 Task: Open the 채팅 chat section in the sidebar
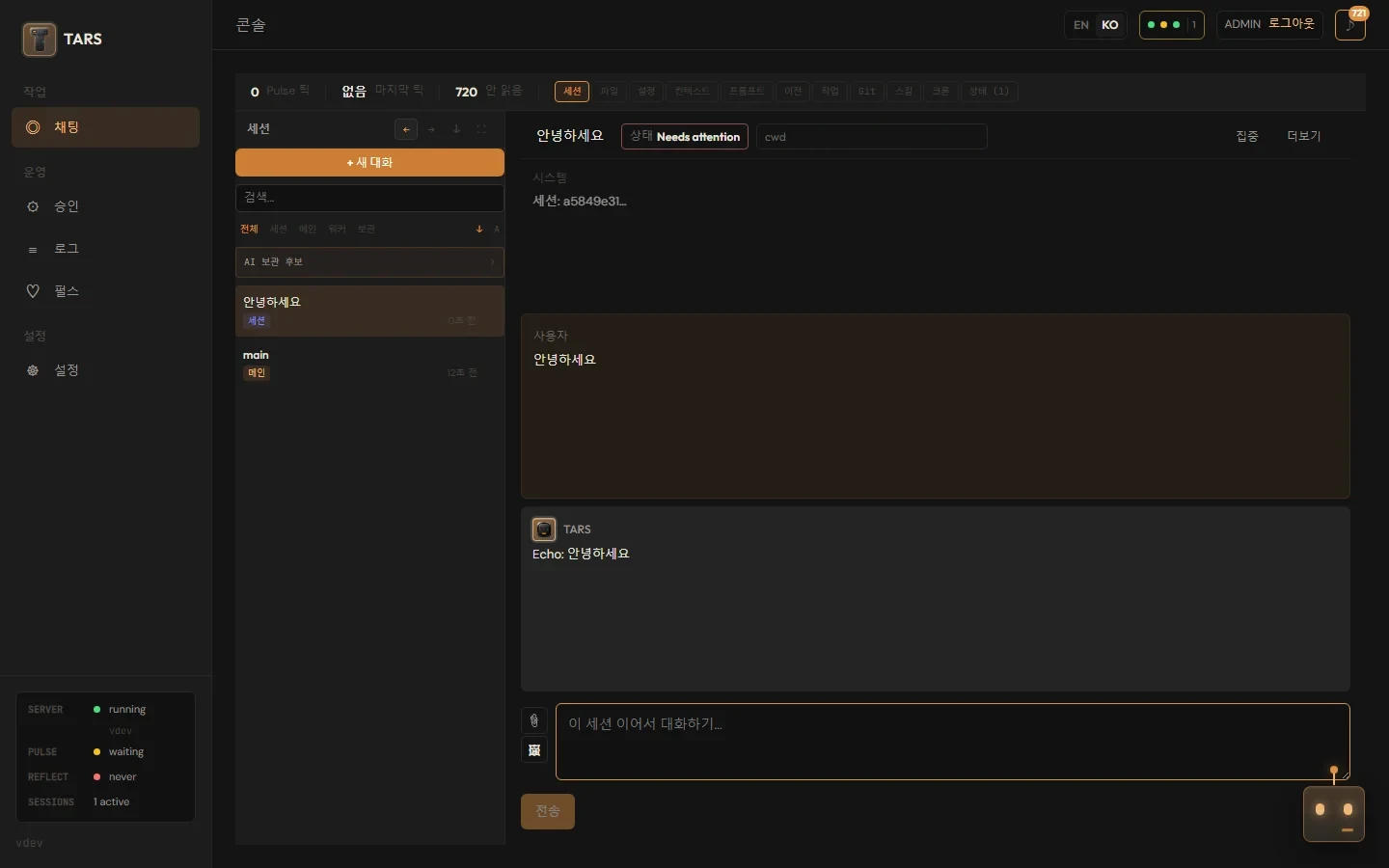point(105,127)
